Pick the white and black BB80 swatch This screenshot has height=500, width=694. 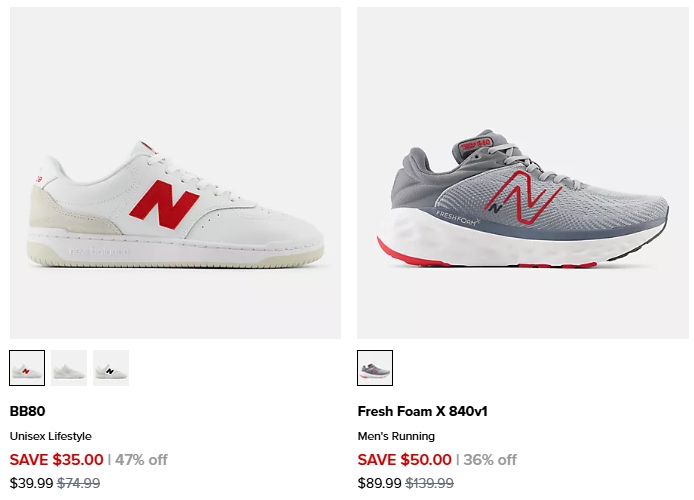point(111,368)
